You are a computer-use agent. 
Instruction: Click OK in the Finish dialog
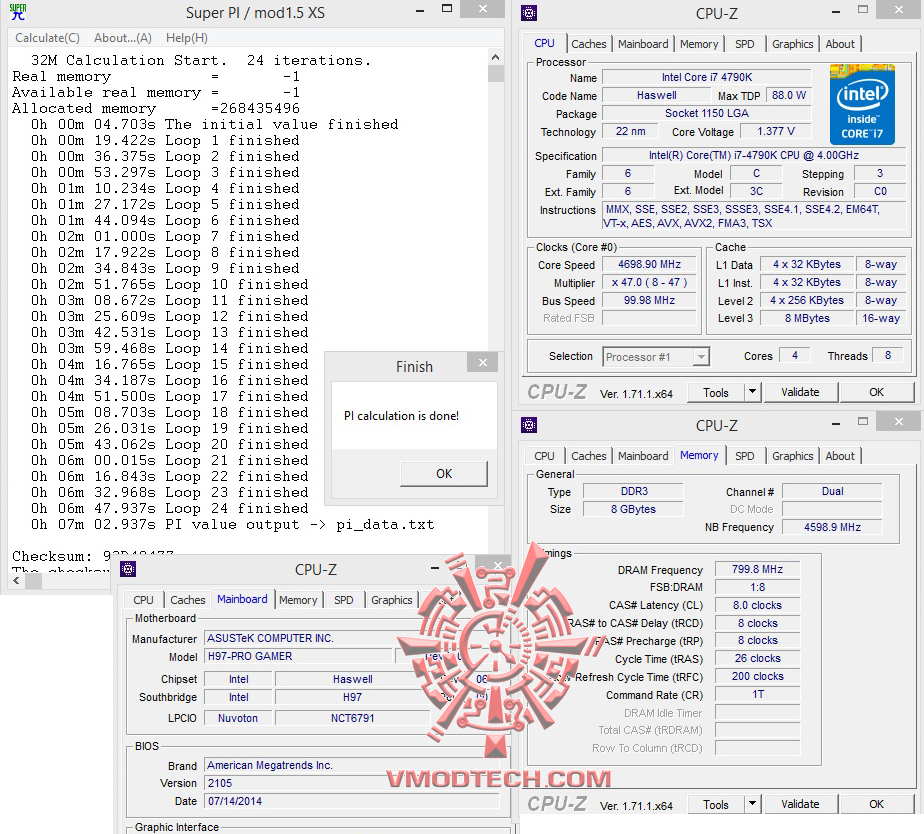444,474
